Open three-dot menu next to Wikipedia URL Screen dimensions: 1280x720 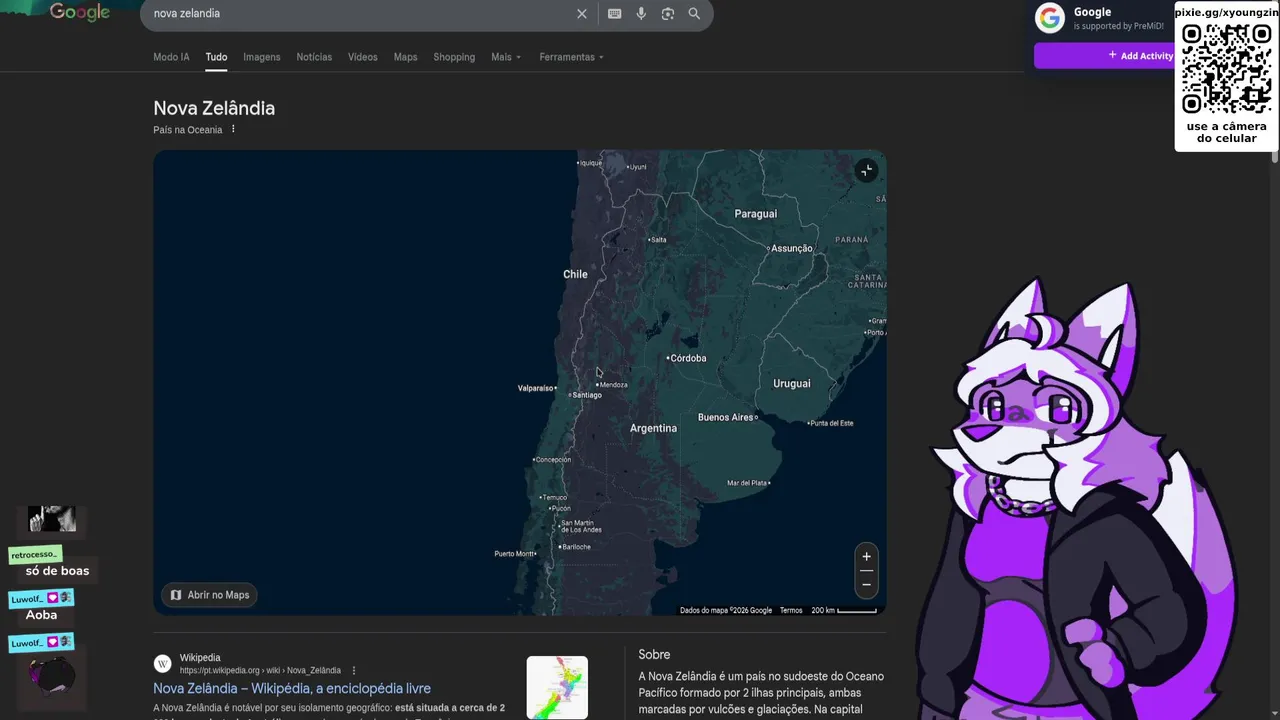pyautogui.click(x=354, y=670)
